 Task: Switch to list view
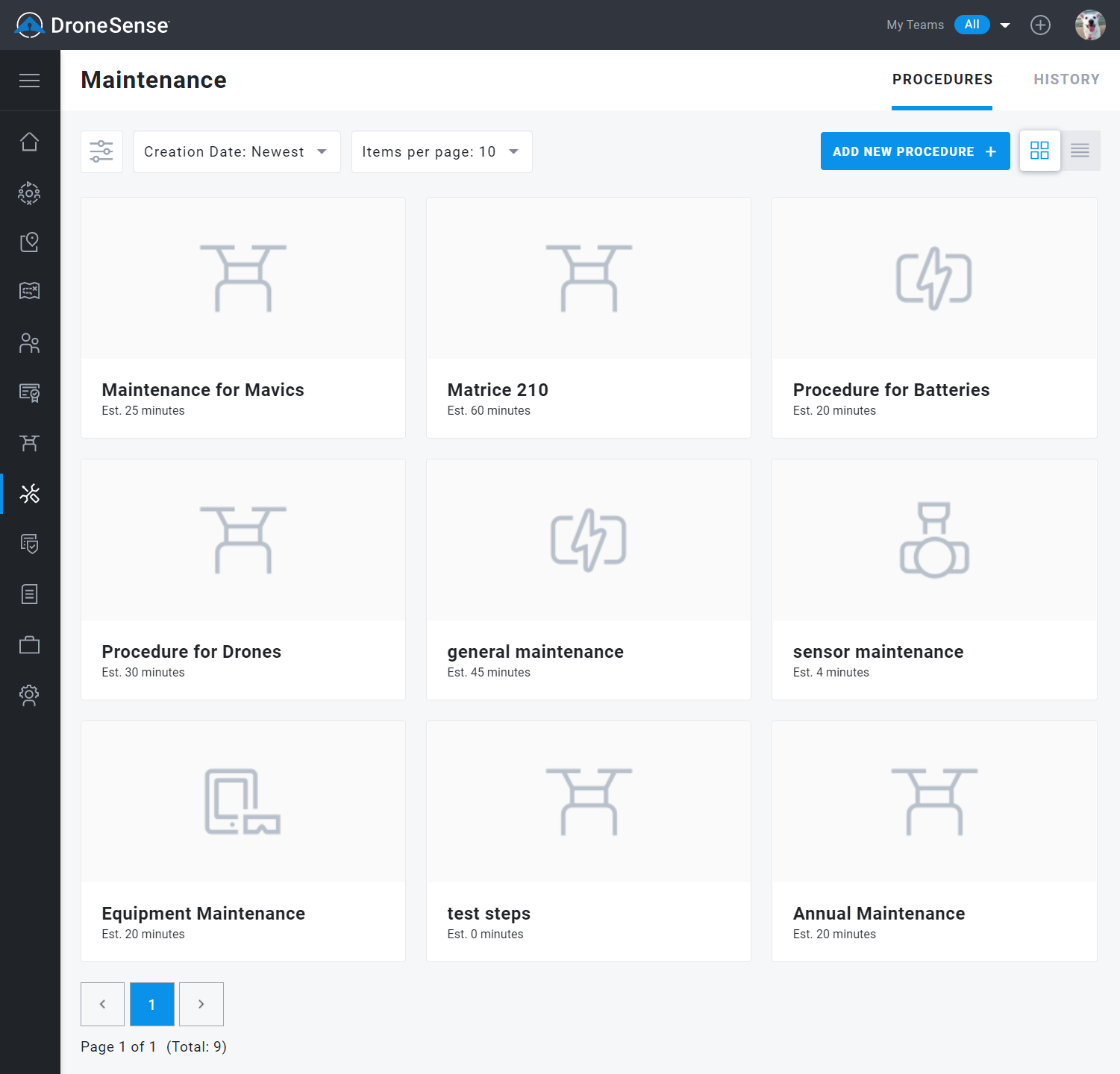(x=1080, y=151)
